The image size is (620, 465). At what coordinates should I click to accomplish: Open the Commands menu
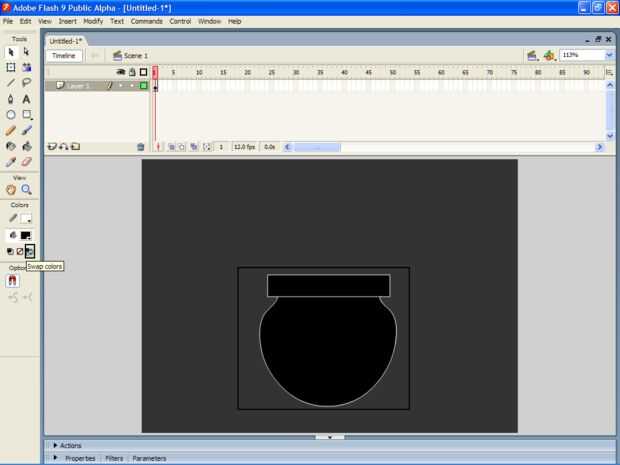(147, 21)
